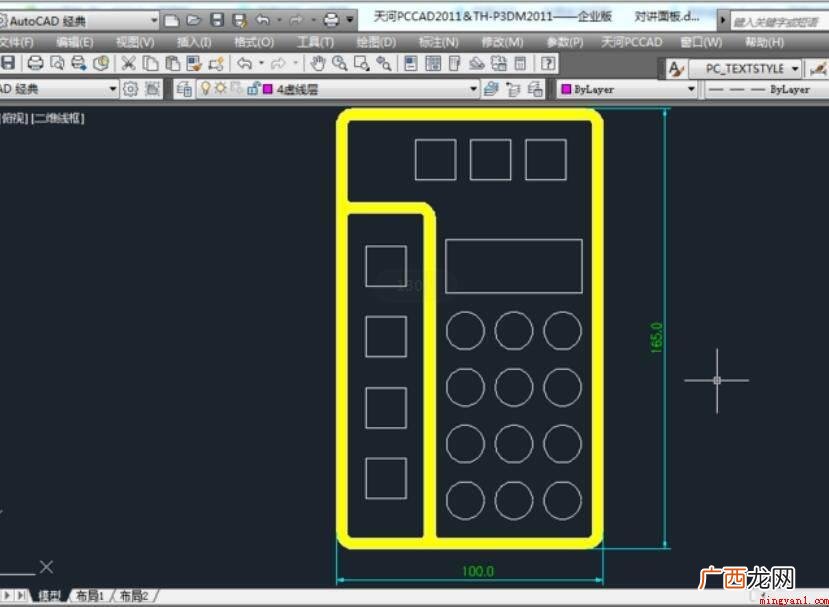Expand the 4虚线层 layer dropdown

tap(473, 89)
